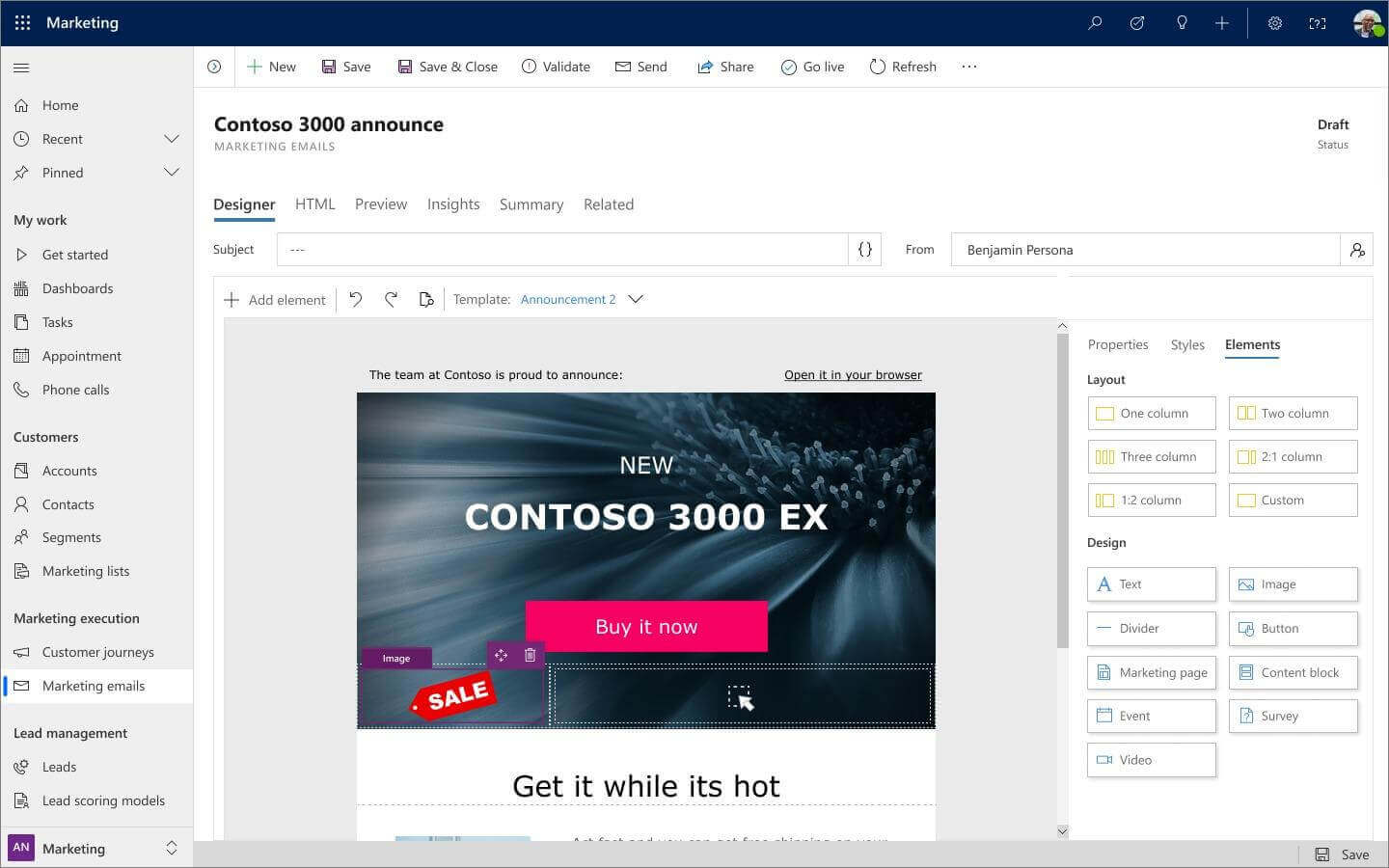Switch to the Styles panel tab
The width and height of the screenshot is (1389, 868).
coord(1186,345)
